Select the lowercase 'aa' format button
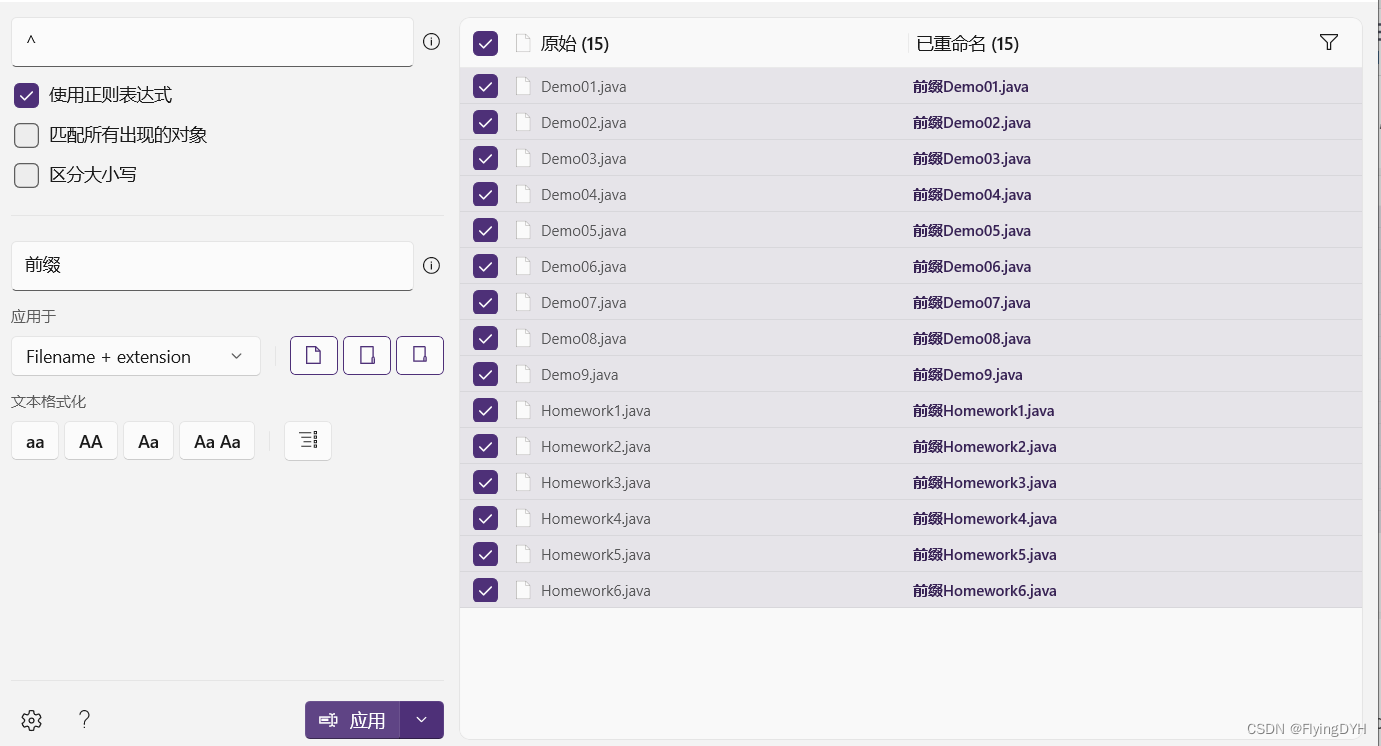Viewport: 1381px width, 746px height. [x=35, y=441]
